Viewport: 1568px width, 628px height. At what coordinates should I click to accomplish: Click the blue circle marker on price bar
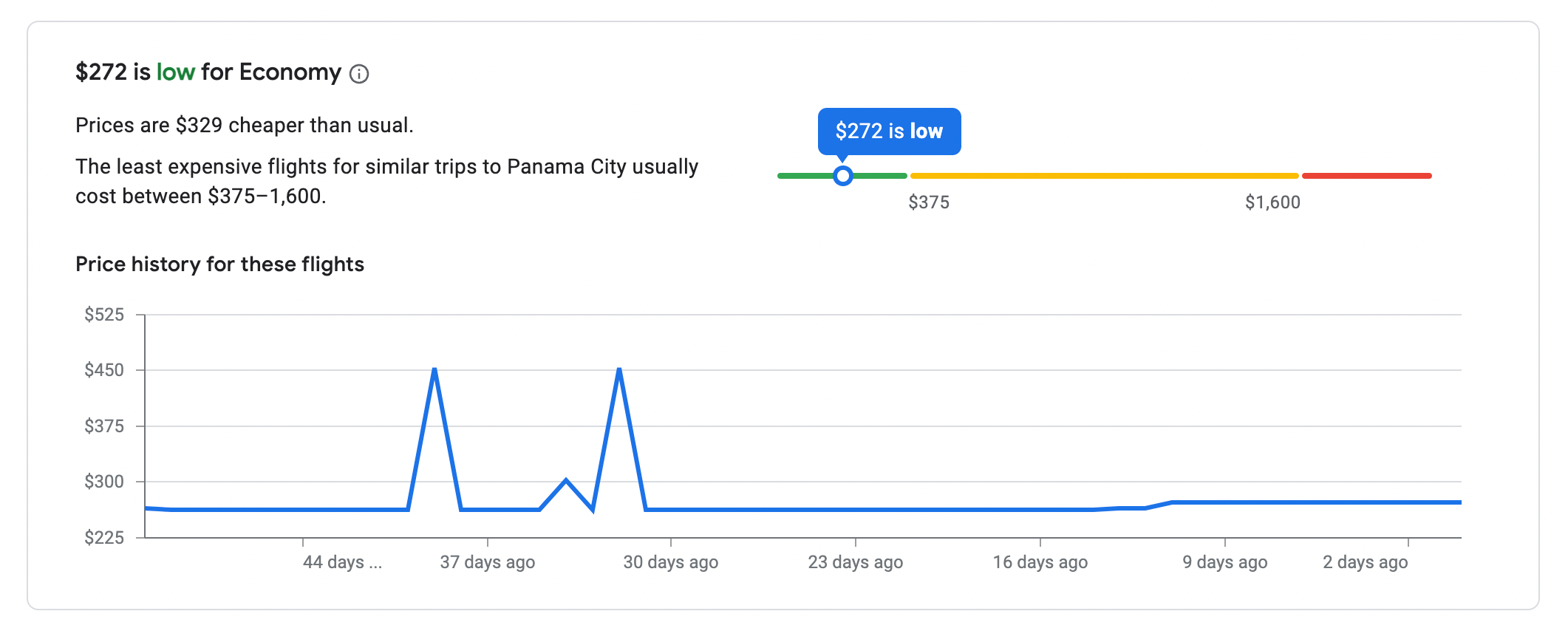pyautogui.click(x=842, y=176)
